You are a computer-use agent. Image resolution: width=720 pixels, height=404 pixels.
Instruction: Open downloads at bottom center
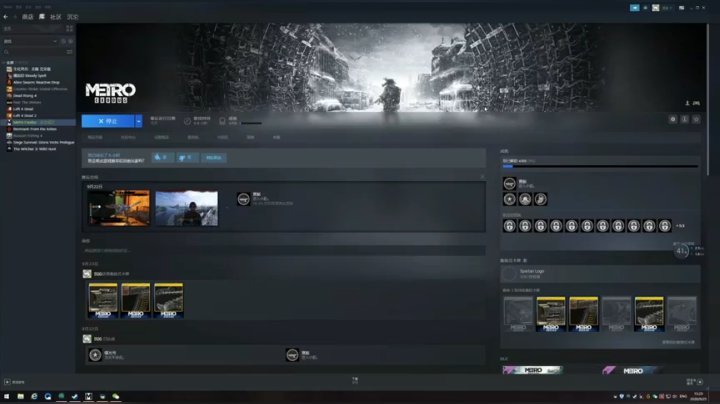(355, 381)
